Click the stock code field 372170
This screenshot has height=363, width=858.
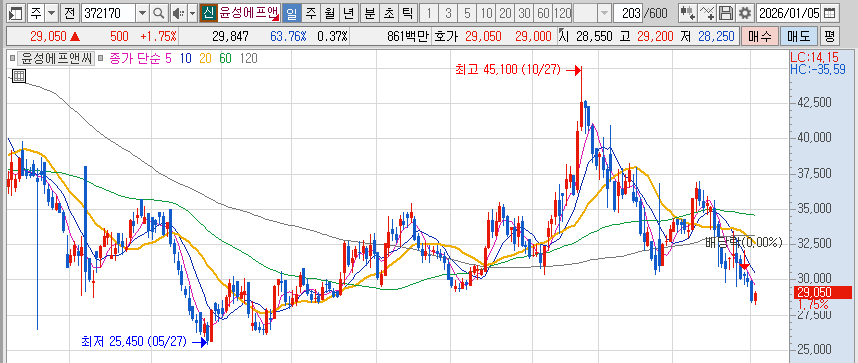pos(108,13)
